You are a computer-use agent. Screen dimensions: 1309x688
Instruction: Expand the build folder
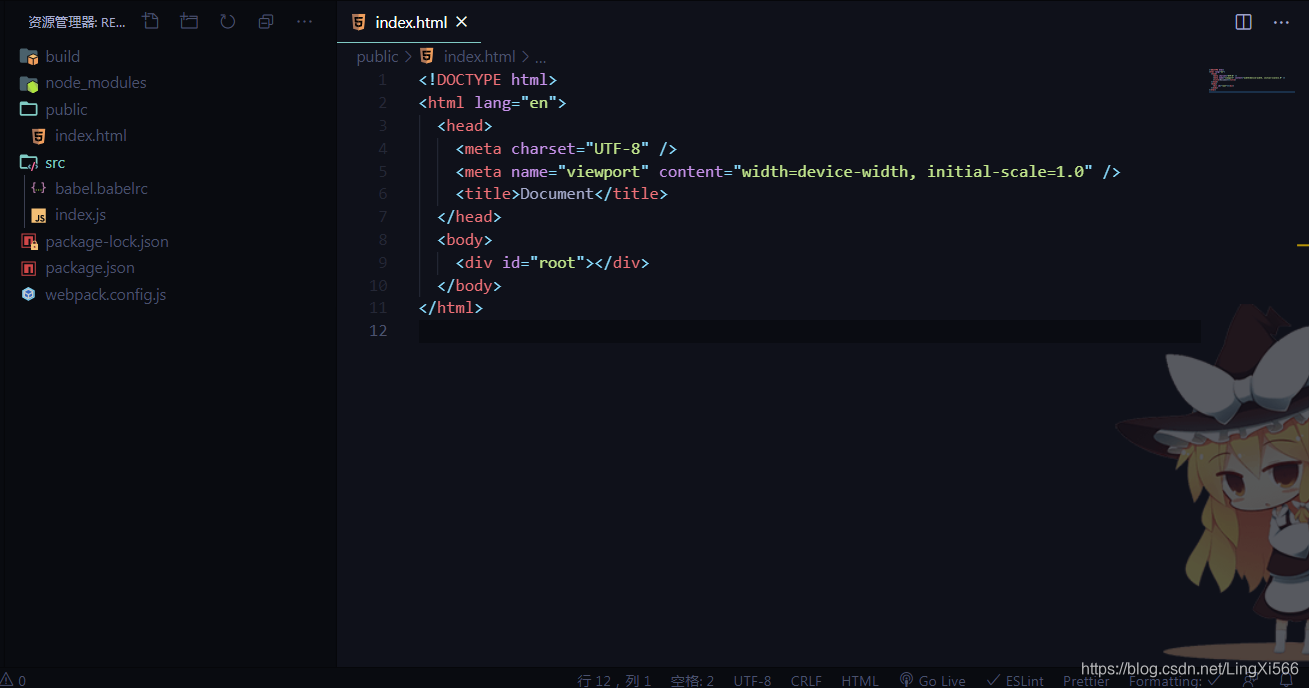point(62,56)
